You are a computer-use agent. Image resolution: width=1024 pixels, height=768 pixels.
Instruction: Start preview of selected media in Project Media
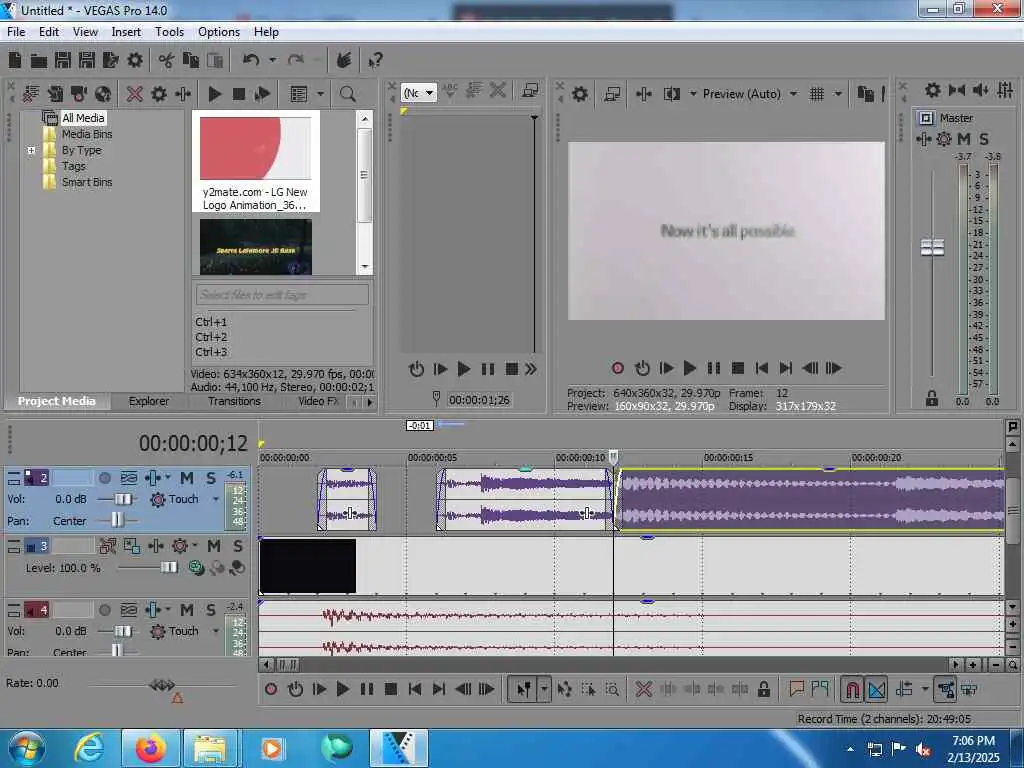(214, 94)
